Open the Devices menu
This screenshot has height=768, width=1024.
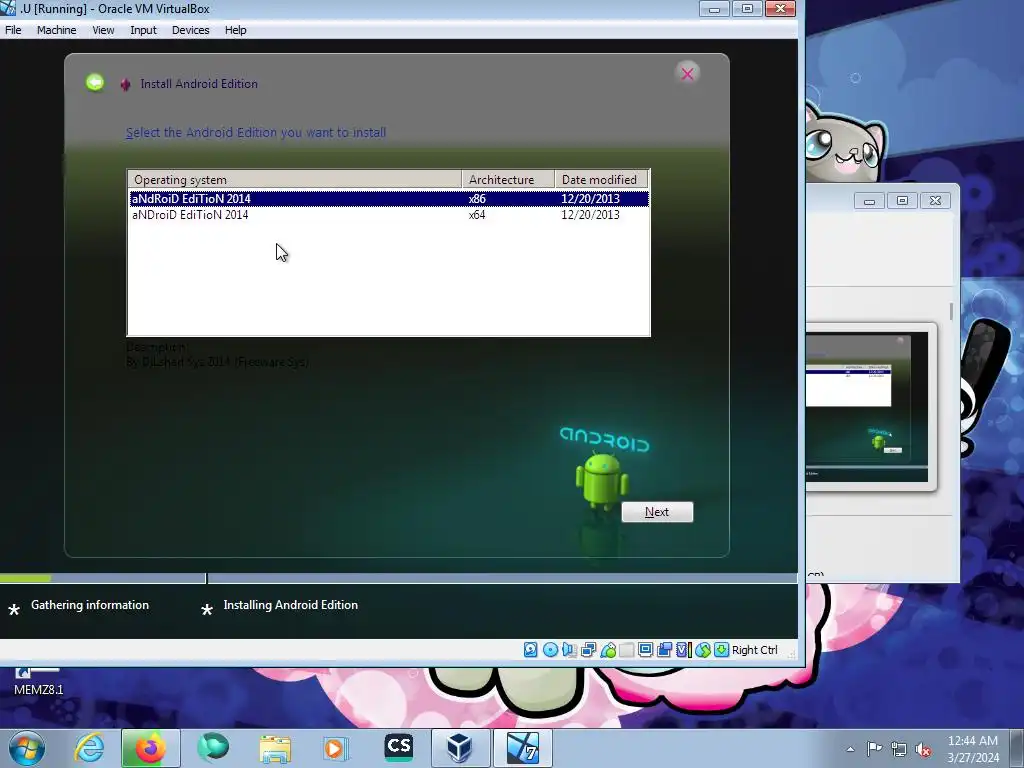click(x=190, y=30)
